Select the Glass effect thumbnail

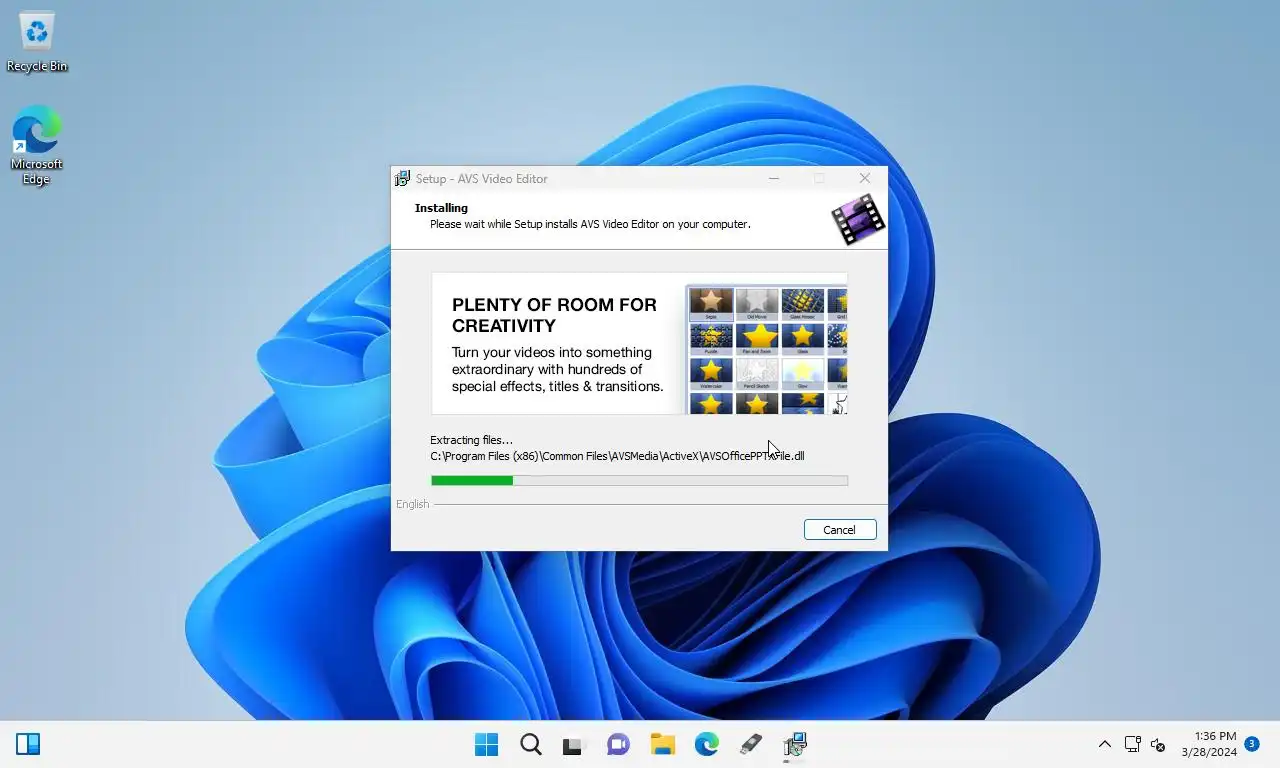coord(803,339)
